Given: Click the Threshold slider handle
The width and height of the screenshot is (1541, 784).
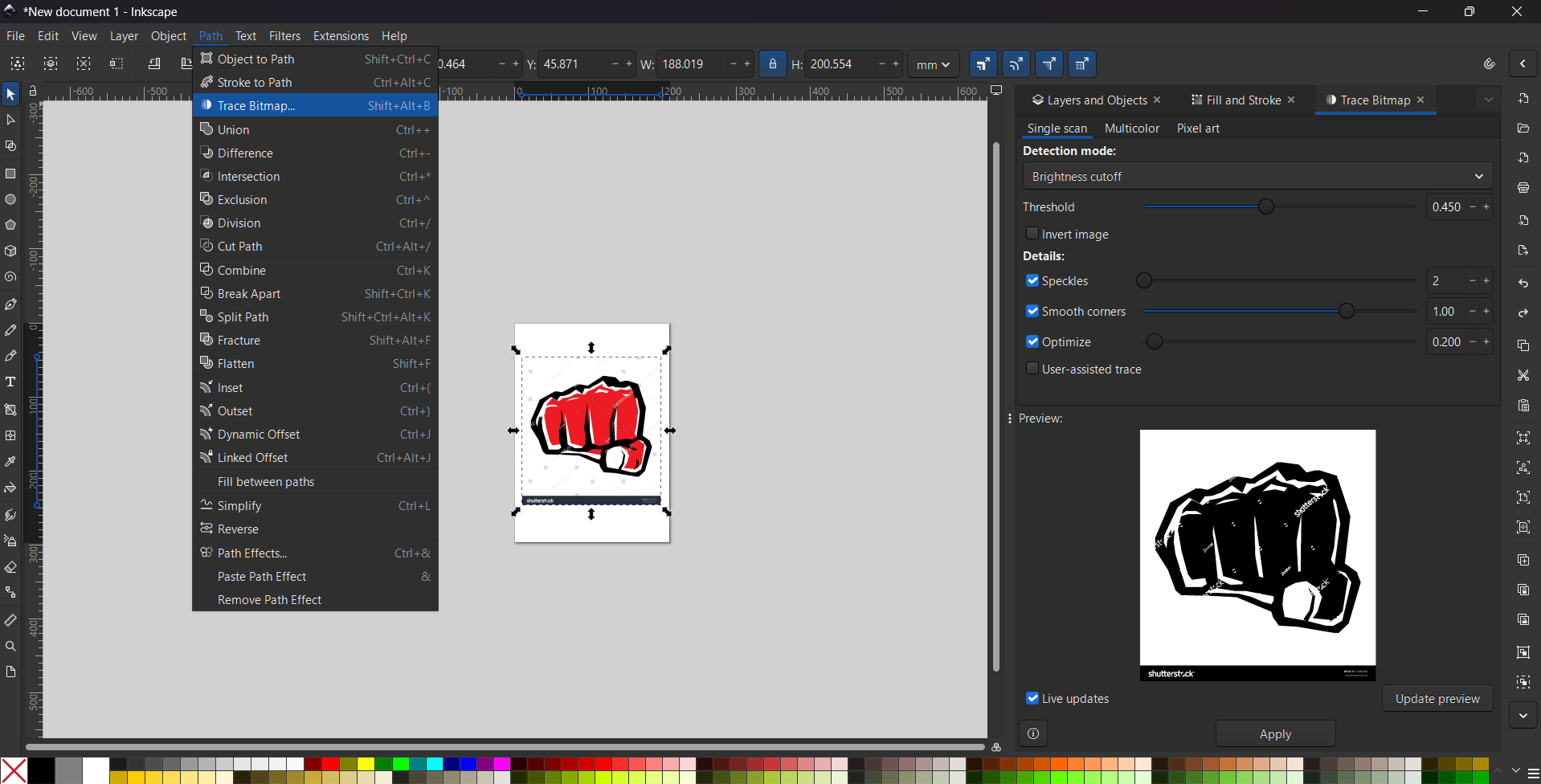Looking at the screenshot, I should tap(1266, 206).
